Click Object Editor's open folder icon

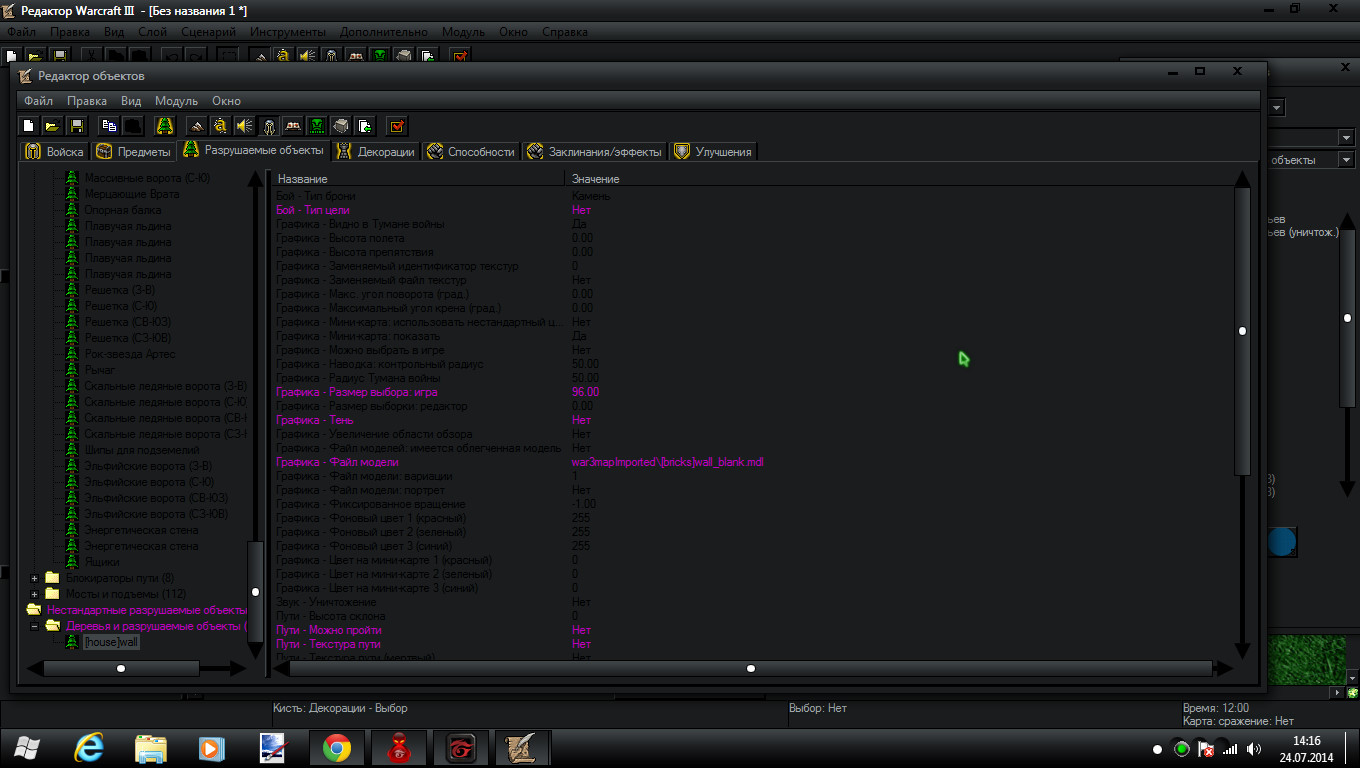click(x=53, y=126)
